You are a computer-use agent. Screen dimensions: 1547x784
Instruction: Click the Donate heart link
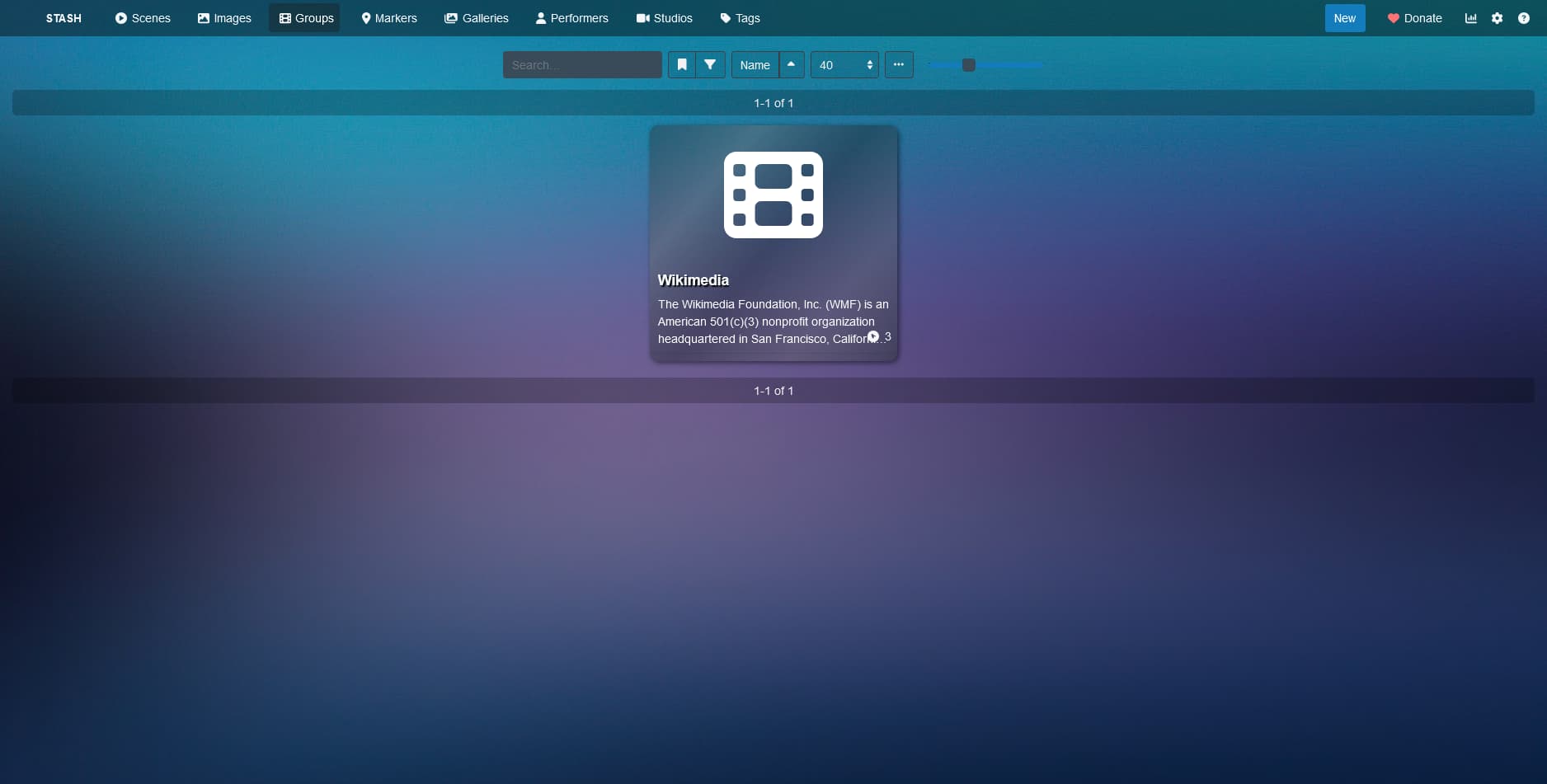pos(1415,18)
